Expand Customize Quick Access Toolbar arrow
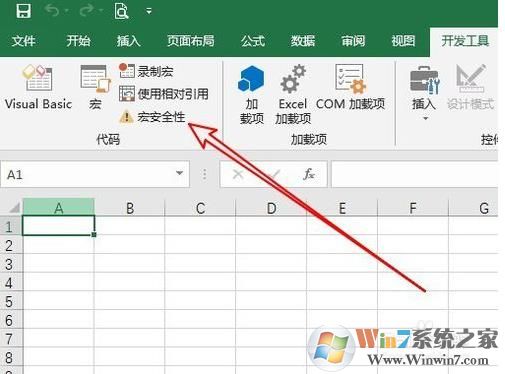The height and width of the screenshot is (374, 505). (149, 11)
